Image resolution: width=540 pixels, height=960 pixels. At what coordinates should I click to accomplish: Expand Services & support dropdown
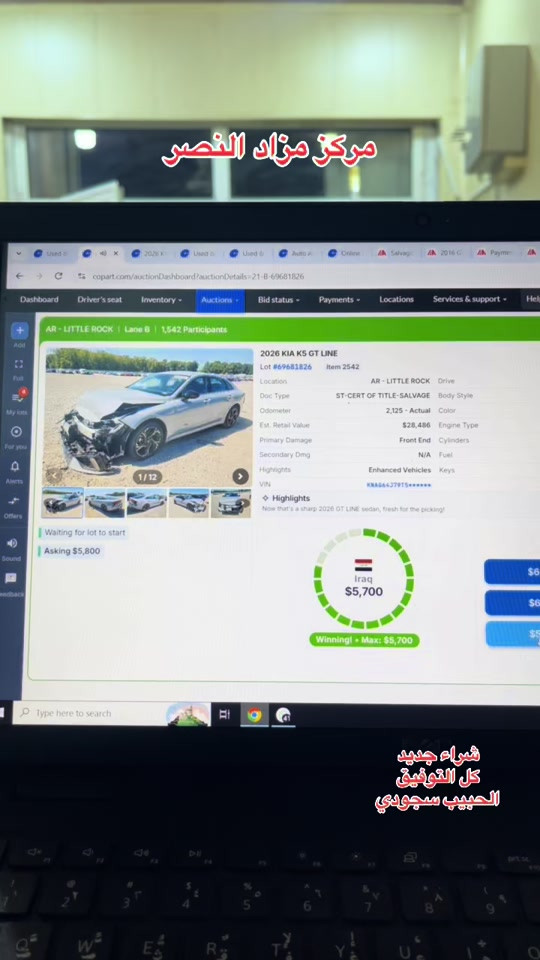[x=470, y=299]
